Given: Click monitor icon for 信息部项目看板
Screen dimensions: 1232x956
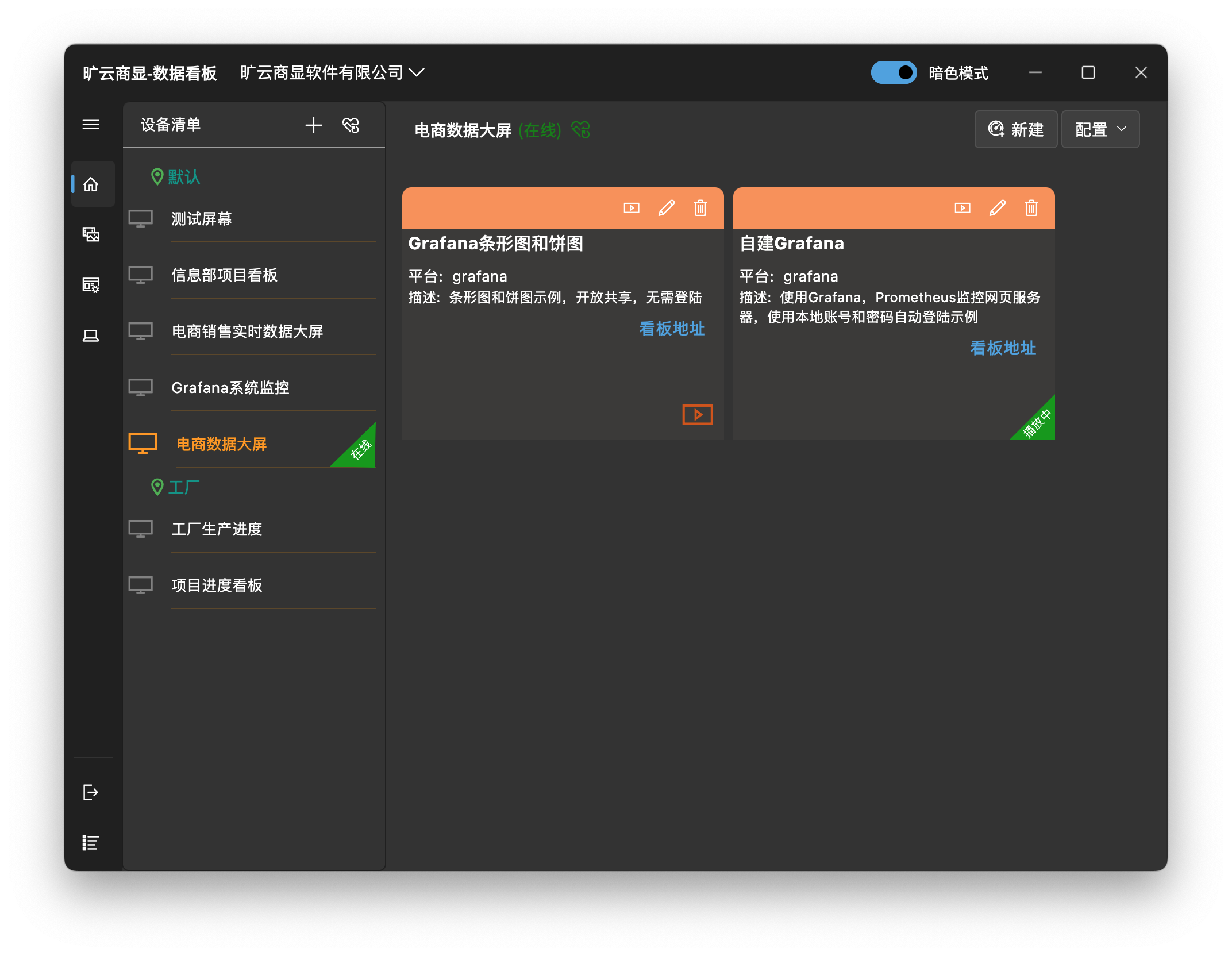Looking at the screenshot, I should pos(141,275).
